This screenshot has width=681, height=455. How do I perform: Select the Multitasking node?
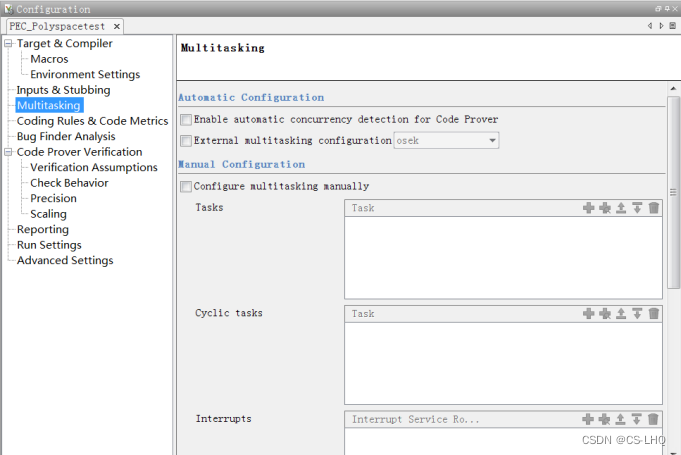click(49, 106)
